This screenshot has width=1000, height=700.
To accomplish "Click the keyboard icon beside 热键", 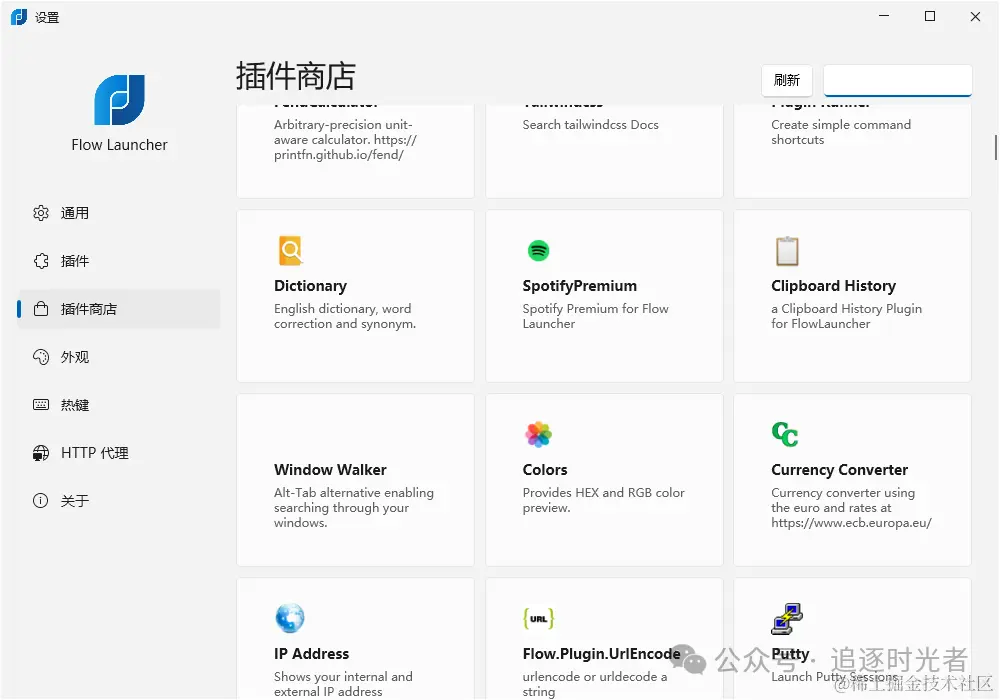I will pyautogui.click(x=41, y=405).
